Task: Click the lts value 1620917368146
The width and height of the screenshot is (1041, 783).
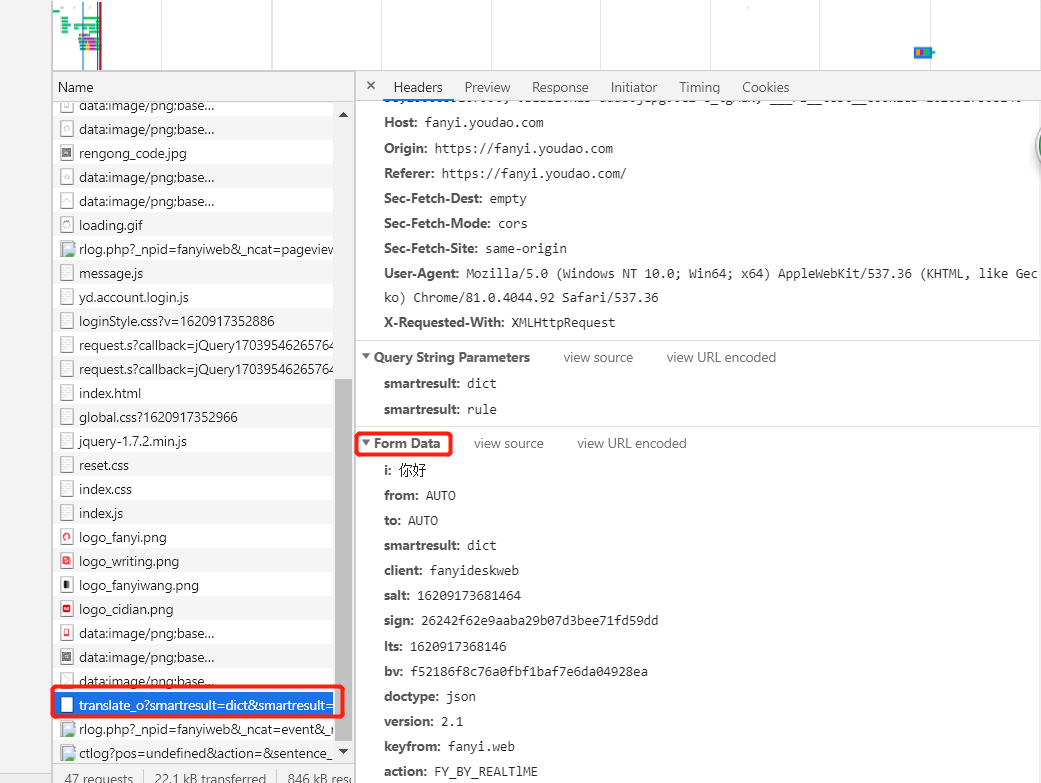Action: click(458, 646)
